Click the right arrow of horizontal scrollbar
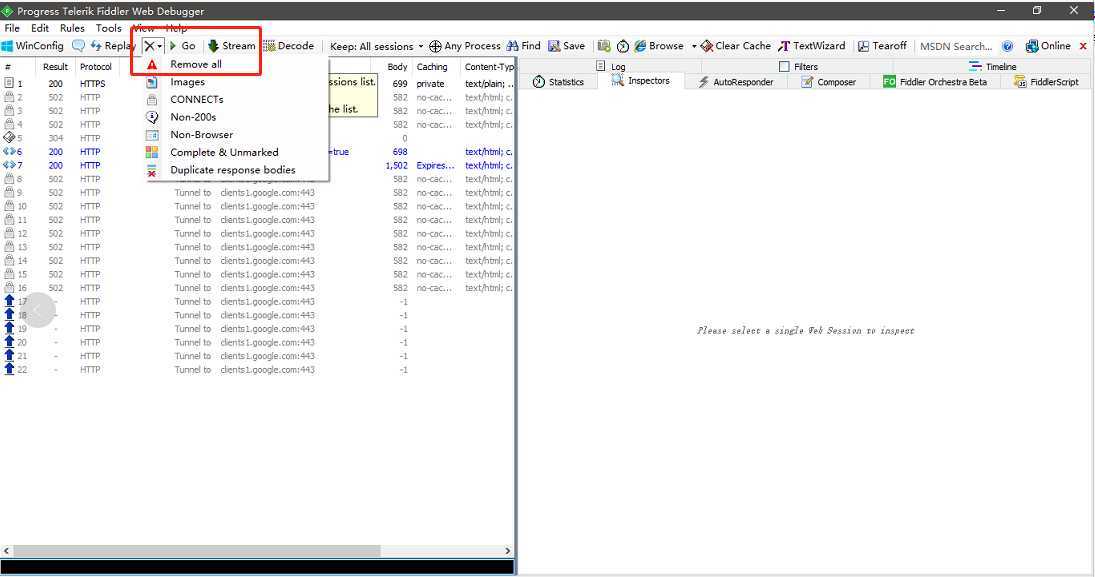Image resolution: width=1095 pixels, height=577 pixels. 508,551
